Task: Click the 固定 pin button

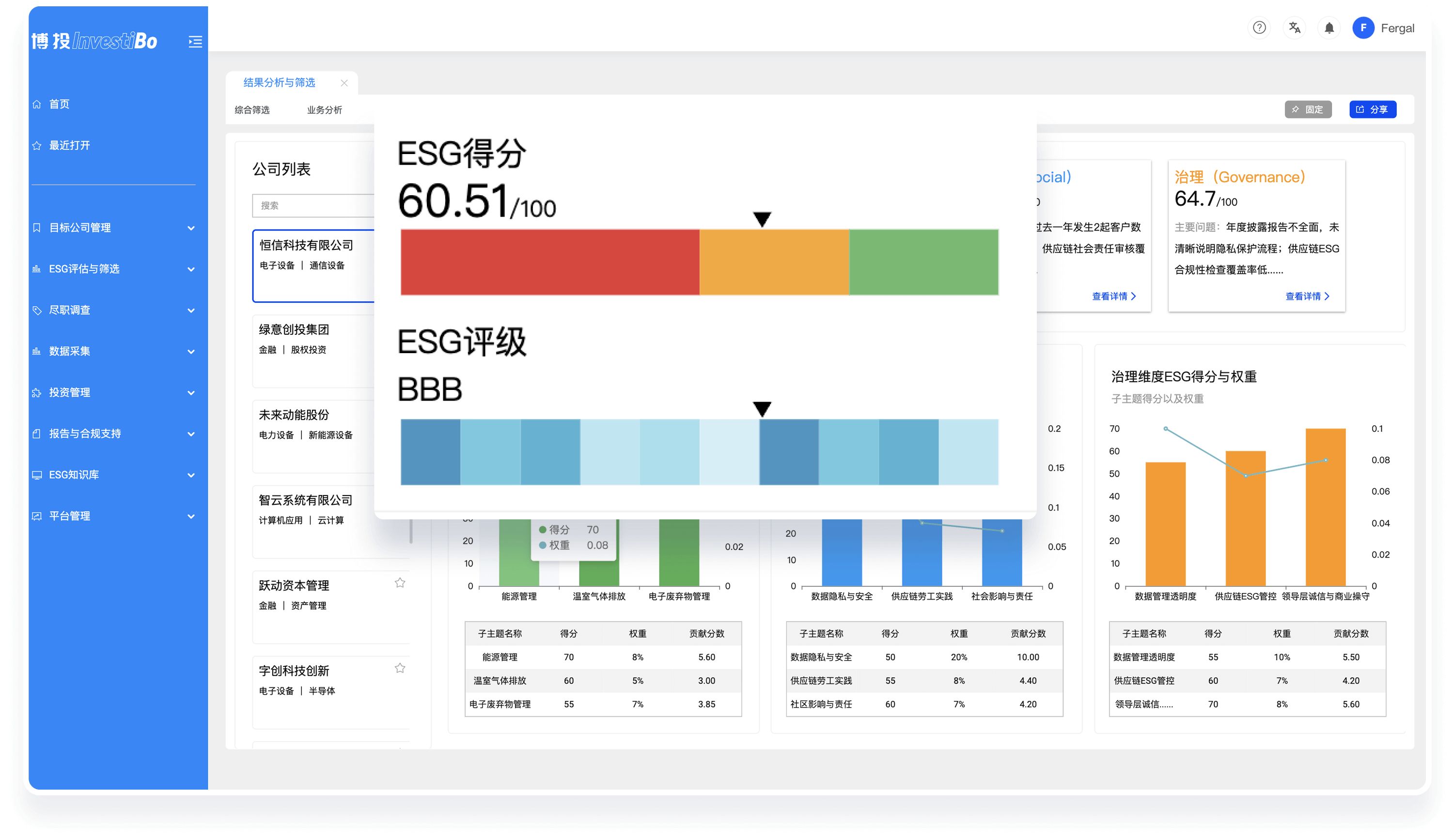Action: tap(1308, 109)
